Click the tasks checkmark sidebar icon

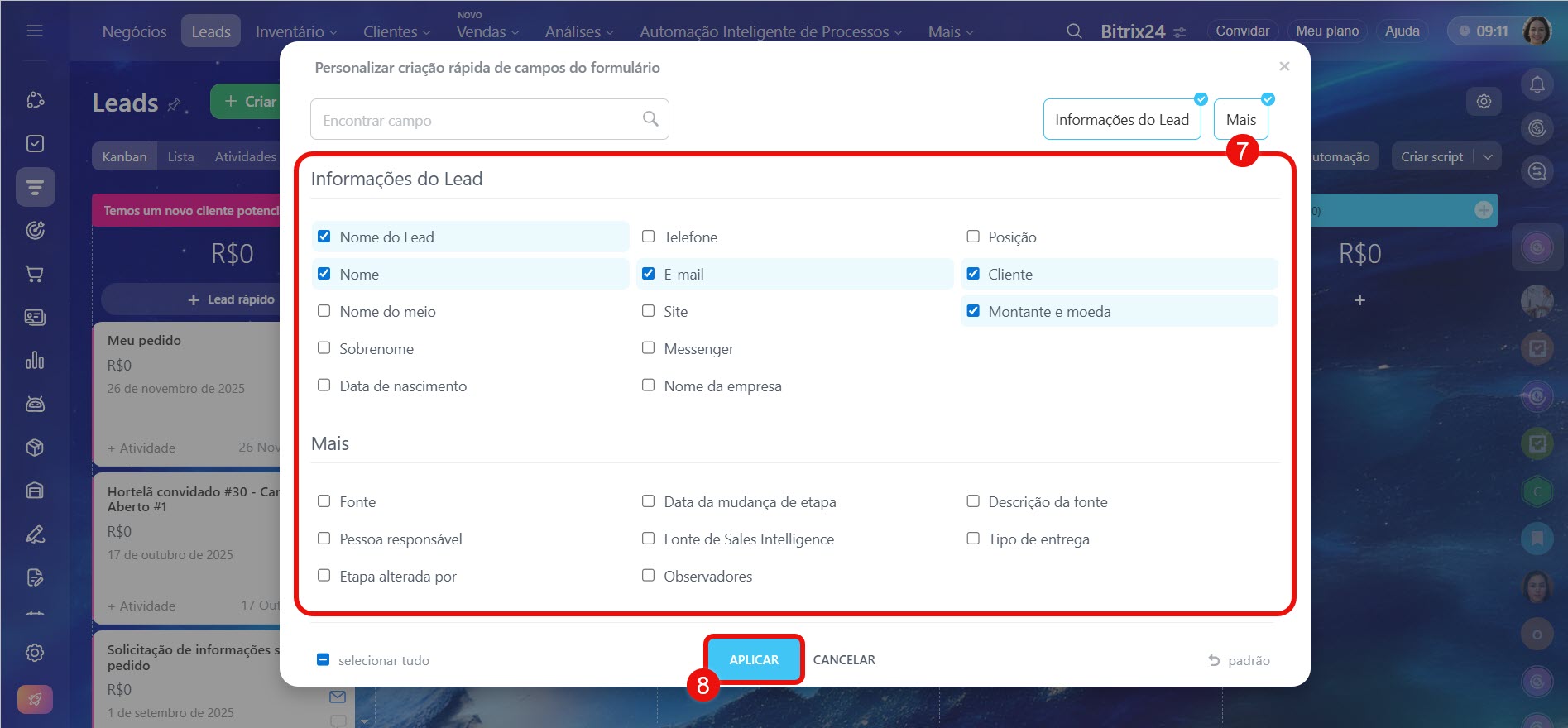tap(35, 144)
